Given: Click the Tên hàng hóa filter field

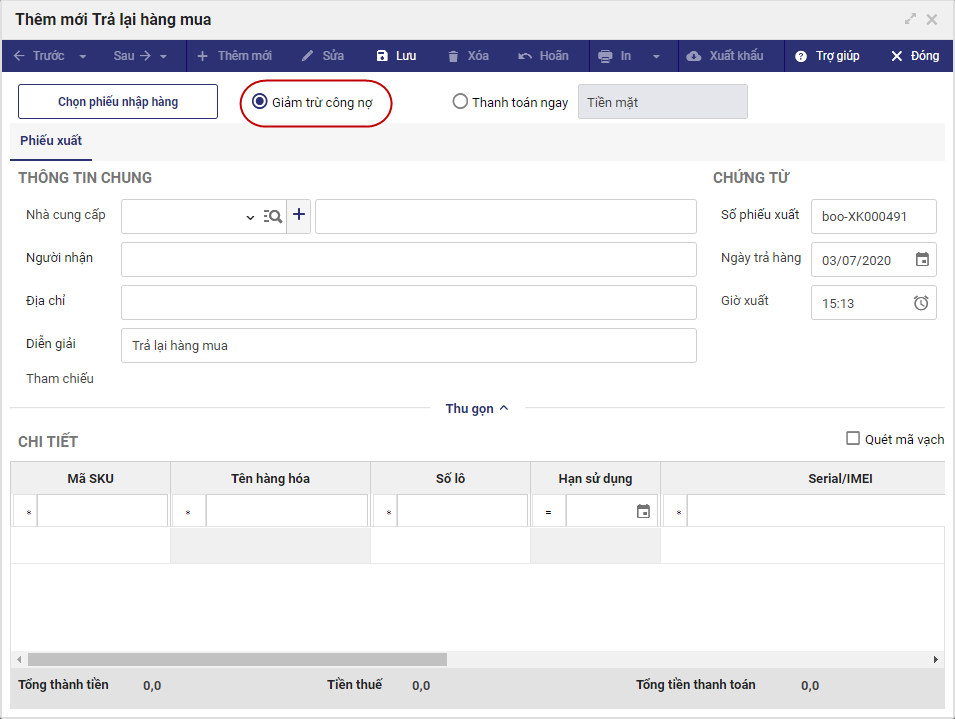Looking at the screenshot, I should (x=287, y=511).
